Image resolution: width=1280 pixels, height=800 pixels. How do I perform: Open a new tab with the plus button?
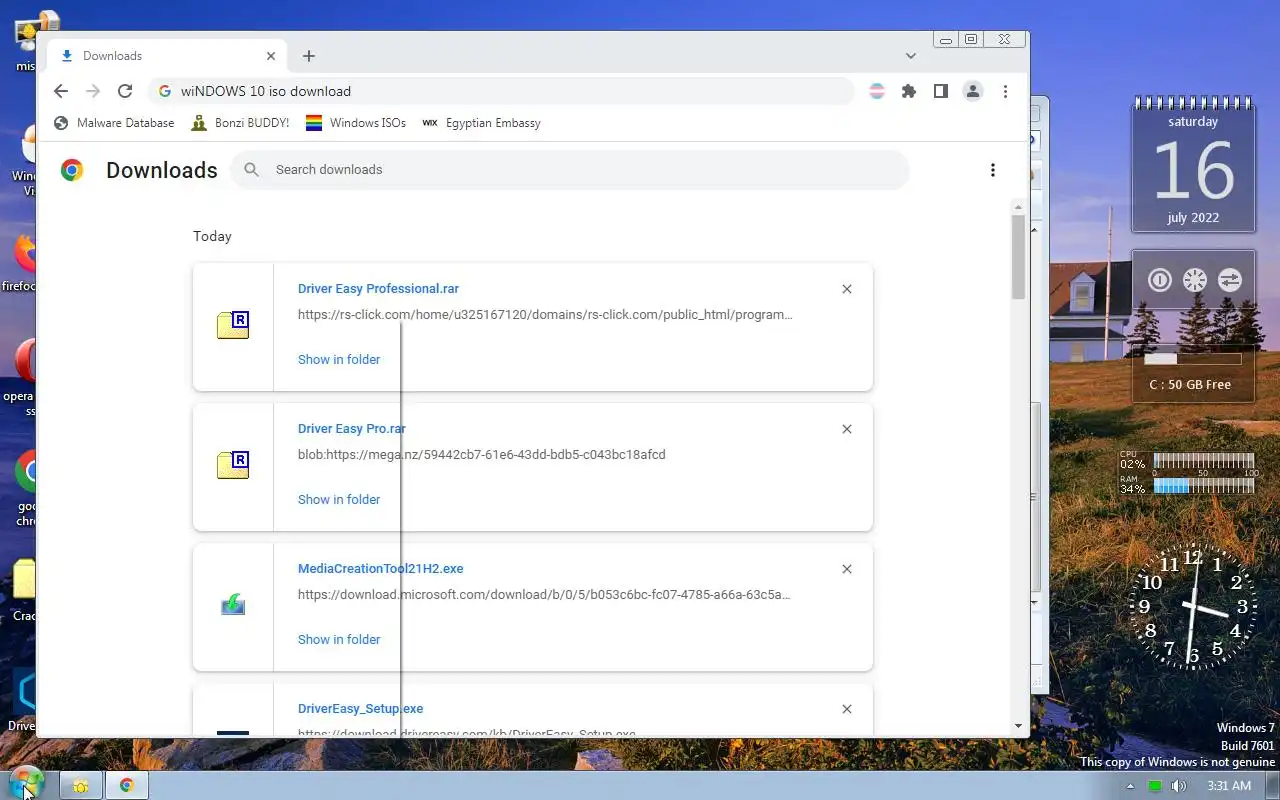(x=309, y=56)
